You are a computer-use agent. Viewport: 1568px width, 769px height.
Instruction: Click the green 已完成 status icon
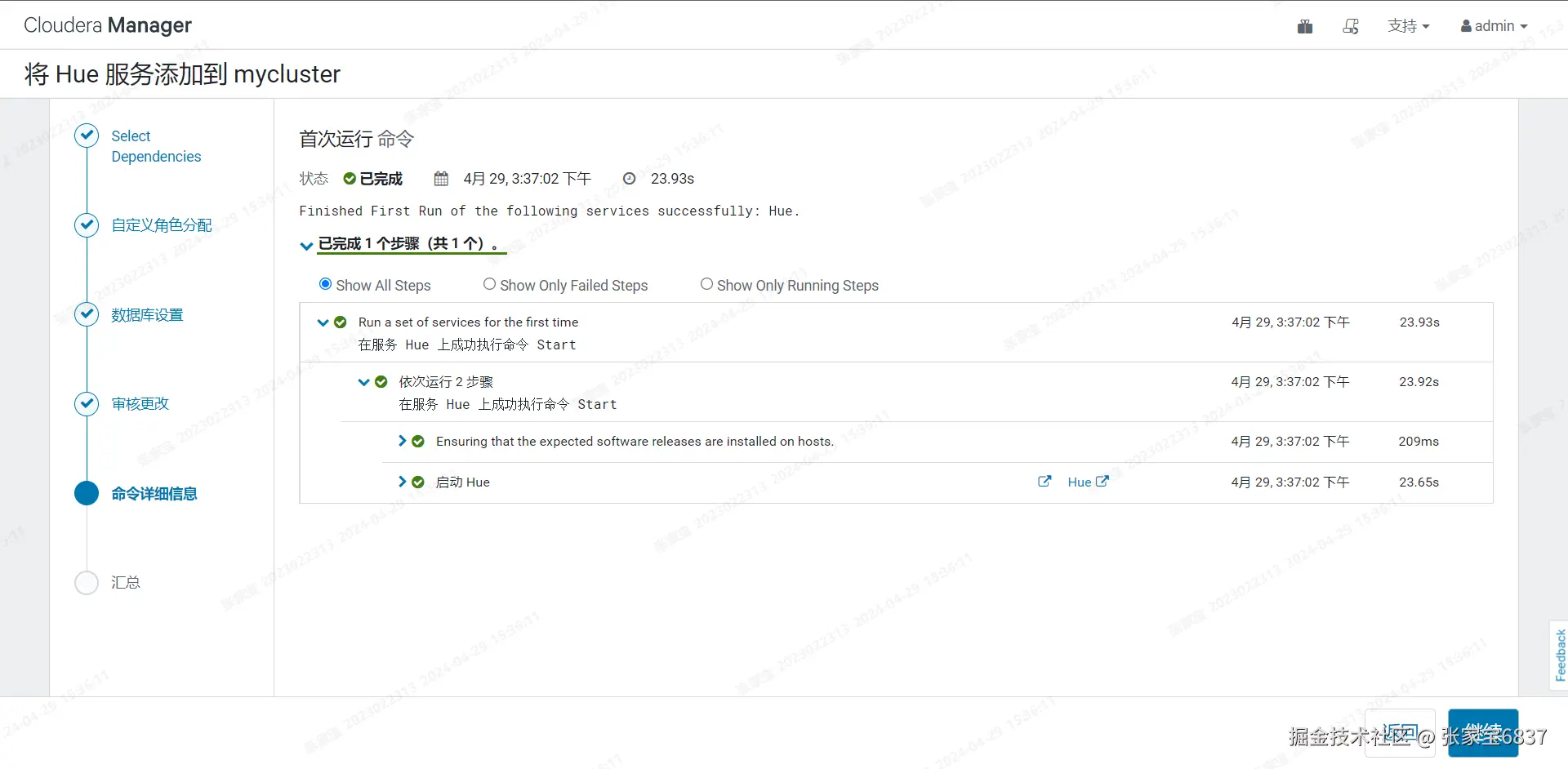pyautogui.click(x=350, y=179)
